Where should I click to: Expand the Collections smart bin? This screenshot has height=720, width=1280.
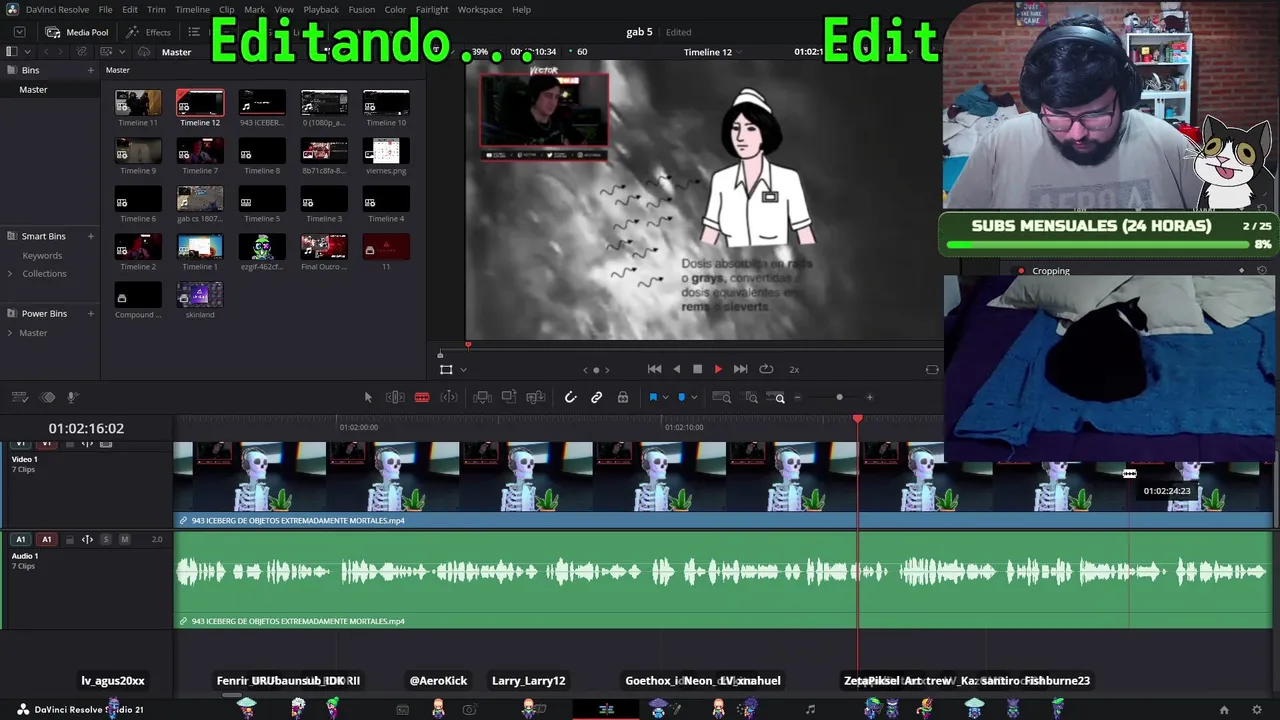[x=10, y=274]
